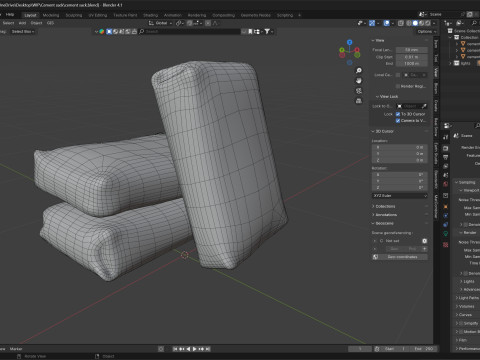The image size is (480, 360).
Task: Open the Output properties tab icon
Action: 446,157
